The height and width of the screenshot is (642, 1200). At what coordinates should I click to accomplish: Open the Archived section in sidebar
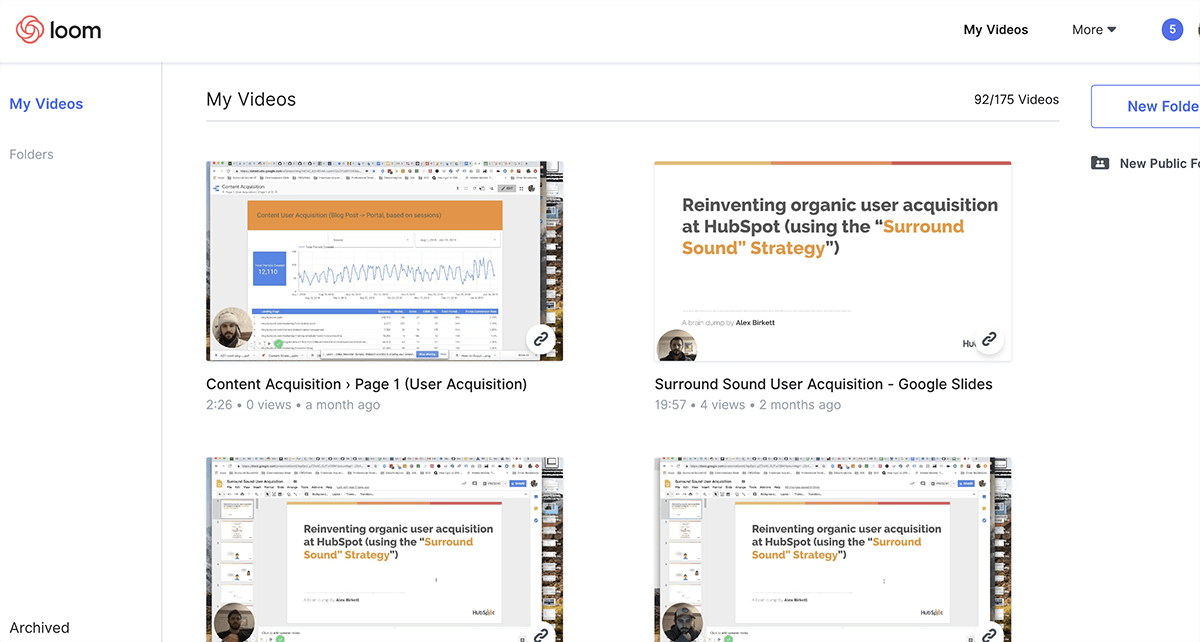click(39, 628)
